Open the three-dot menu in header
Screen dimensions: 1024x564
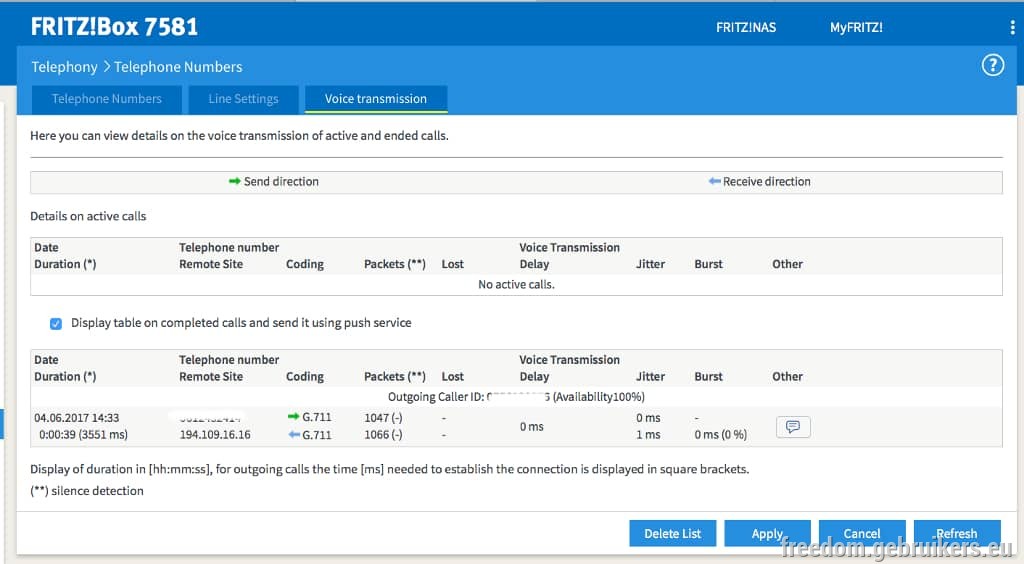click(x=1012, y=27)
